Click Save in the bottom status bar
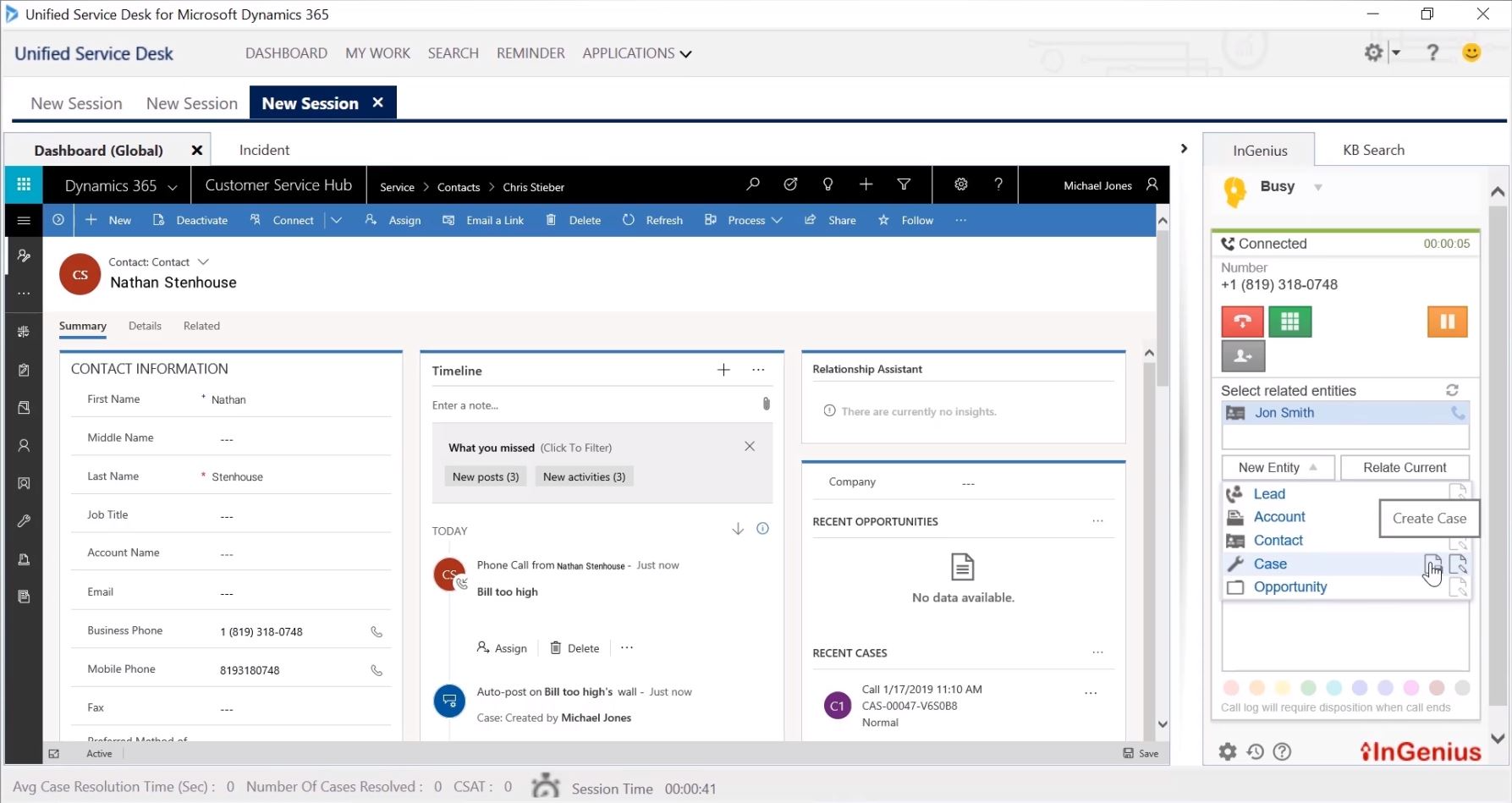The height and width of the screenshot is (803, 1512). tap(1141, 753)
